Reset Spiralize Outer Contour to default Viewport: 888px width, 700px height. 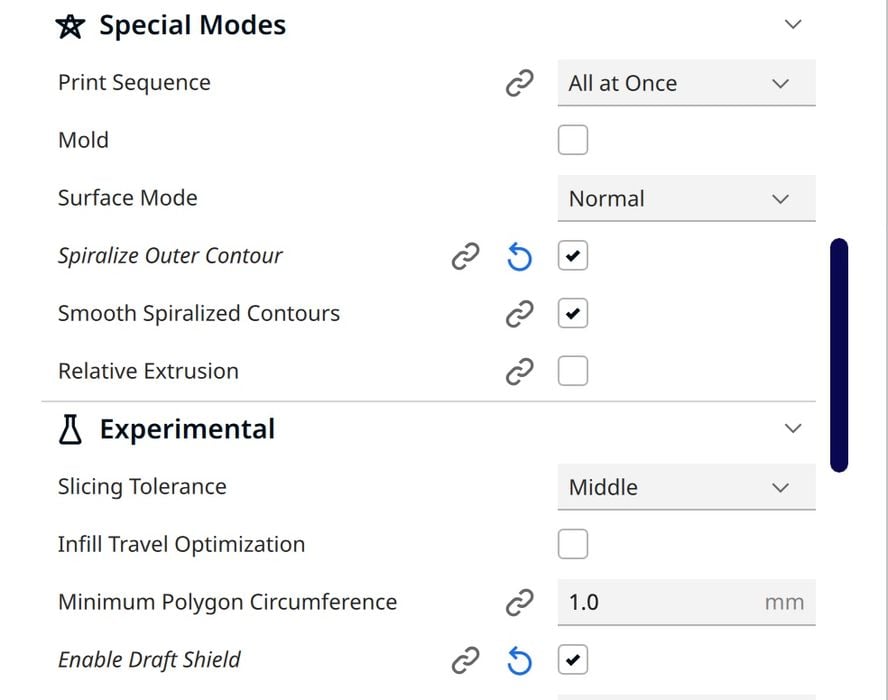(519, 257)
